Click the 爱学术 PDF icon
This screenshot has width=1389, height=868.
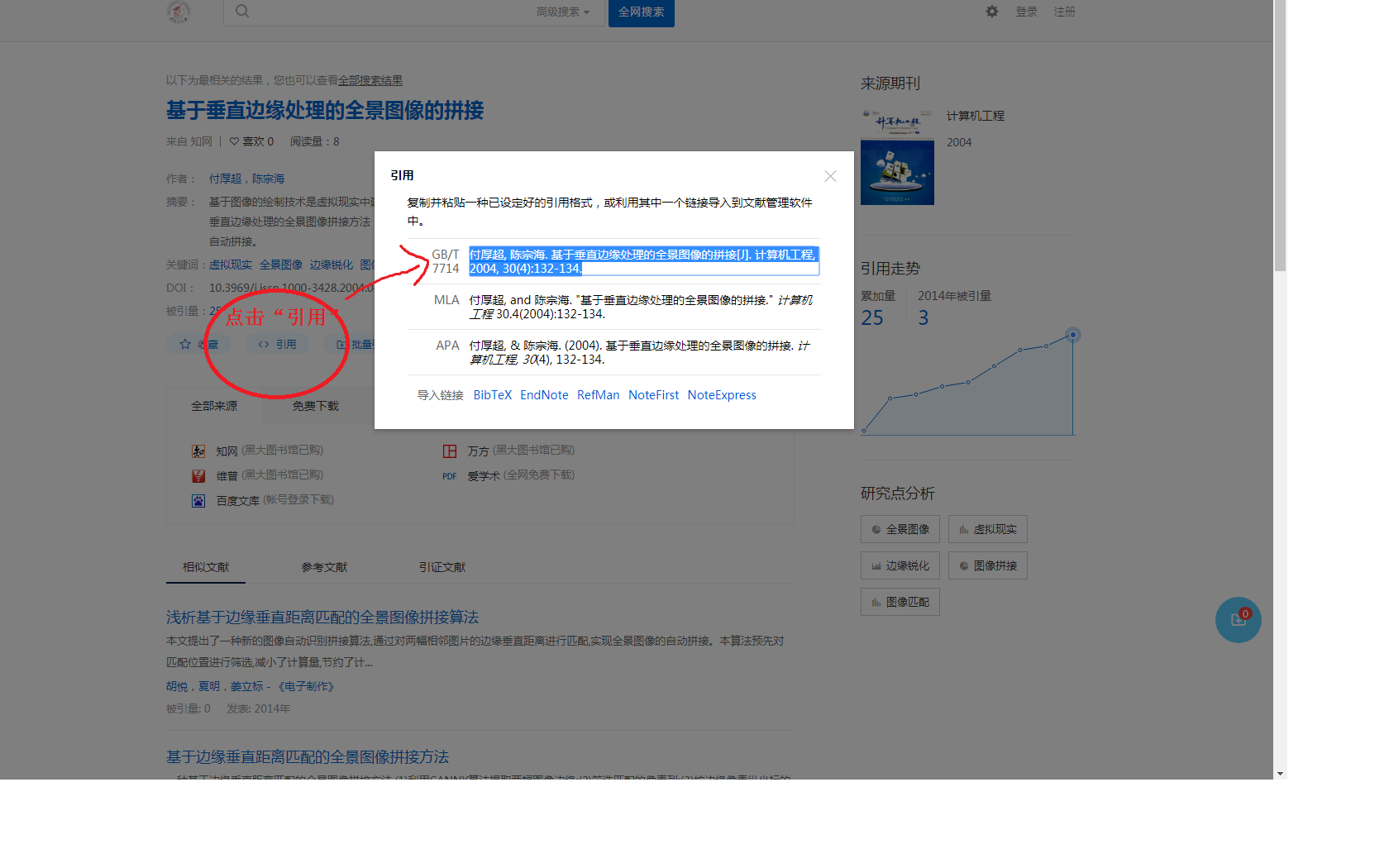[450, 476]
